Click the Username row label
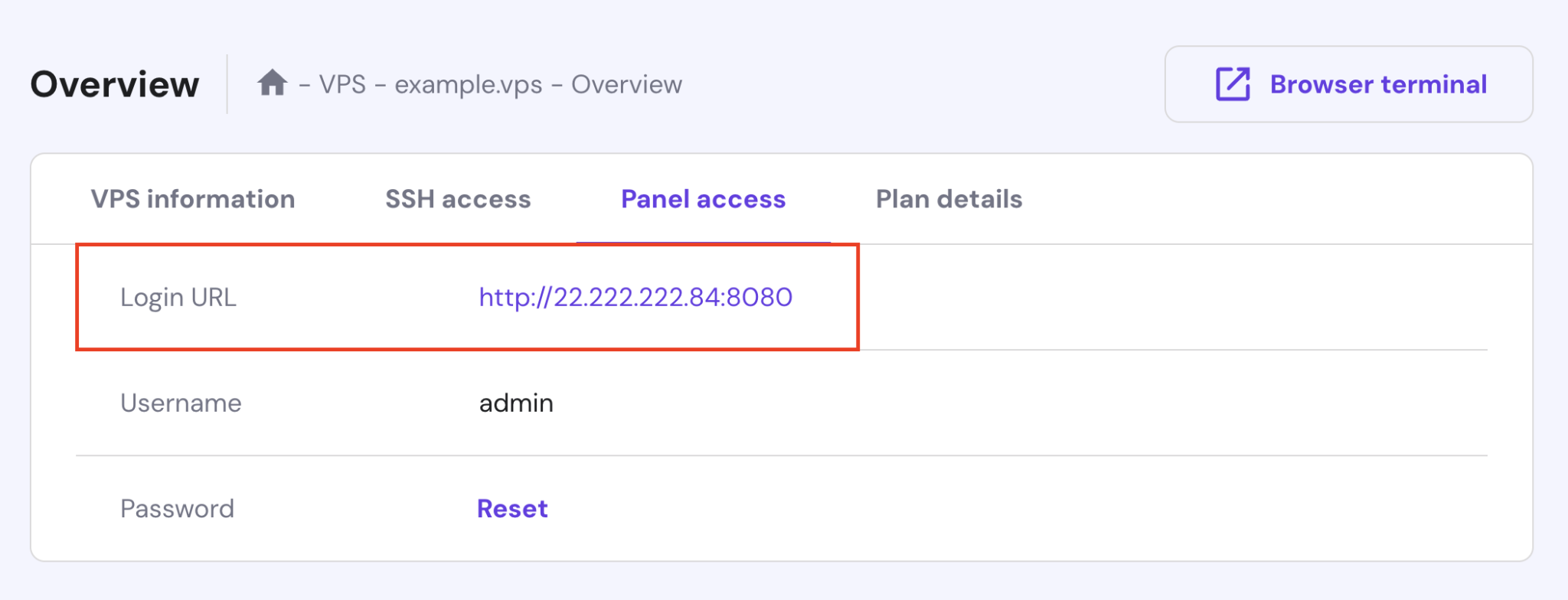Image resolution: width=1568 pixels, height=600 pixels. [x=181, y=403]
